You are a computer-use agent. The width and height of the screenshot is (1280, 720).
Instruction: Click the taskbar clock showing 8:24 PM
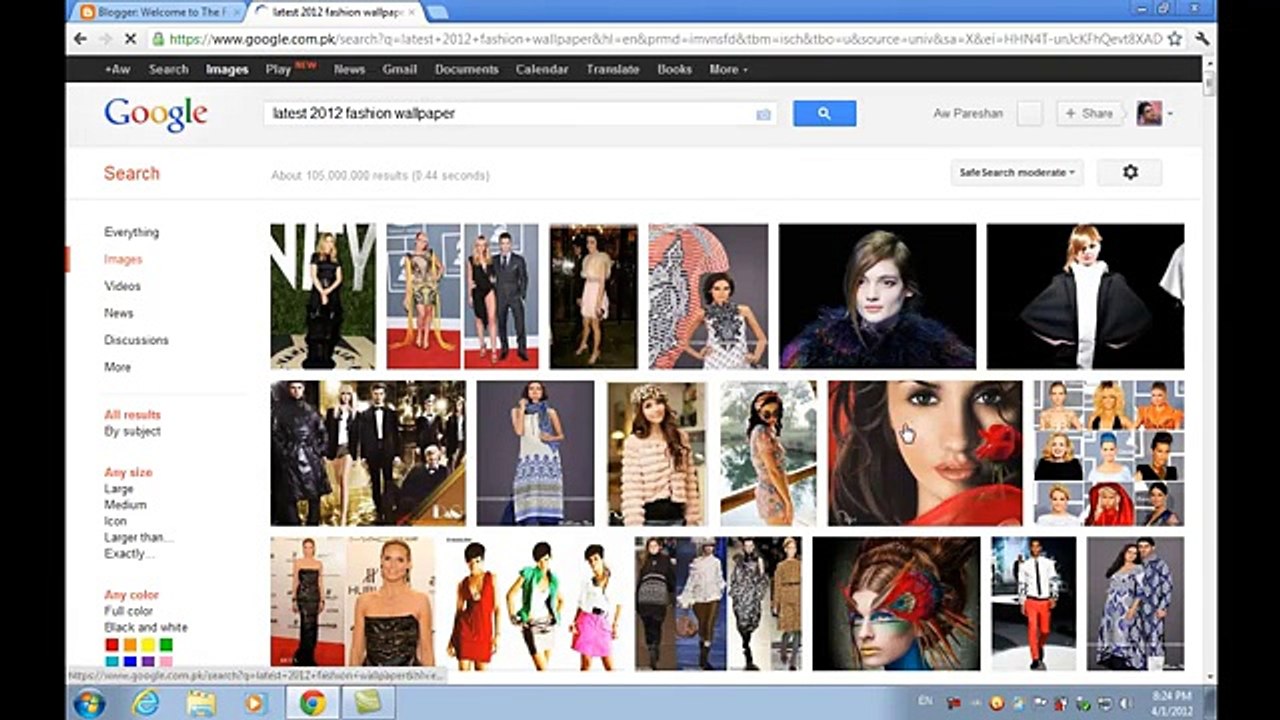click(x=1172, y=702)
